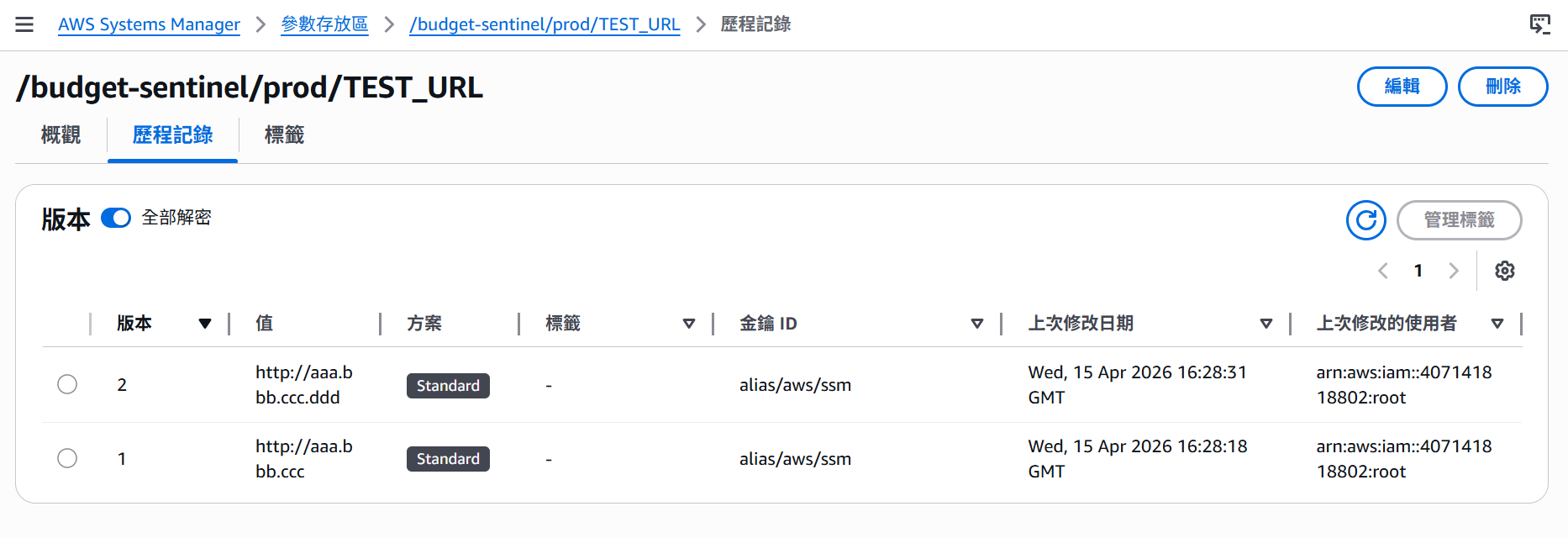Image resolution: width=1568 pixels, height=538 pixels.
Task: Sort by 上次修改的使用者 column arrow
Action: 1497,324
